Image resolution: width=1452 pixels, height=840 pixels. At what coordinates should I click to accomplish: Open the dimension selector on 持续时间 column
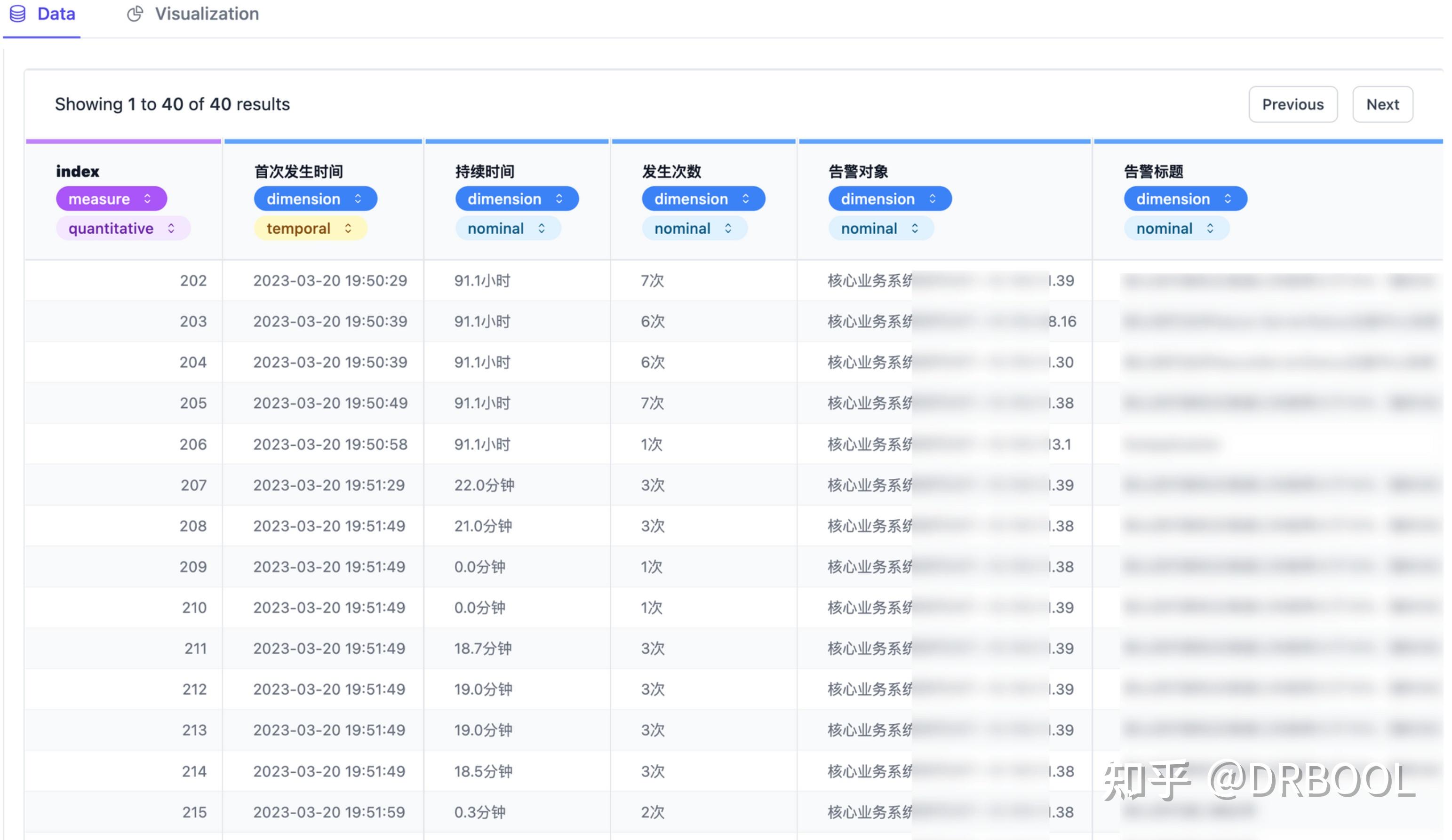pyautogui.click(x=516, y=198)
